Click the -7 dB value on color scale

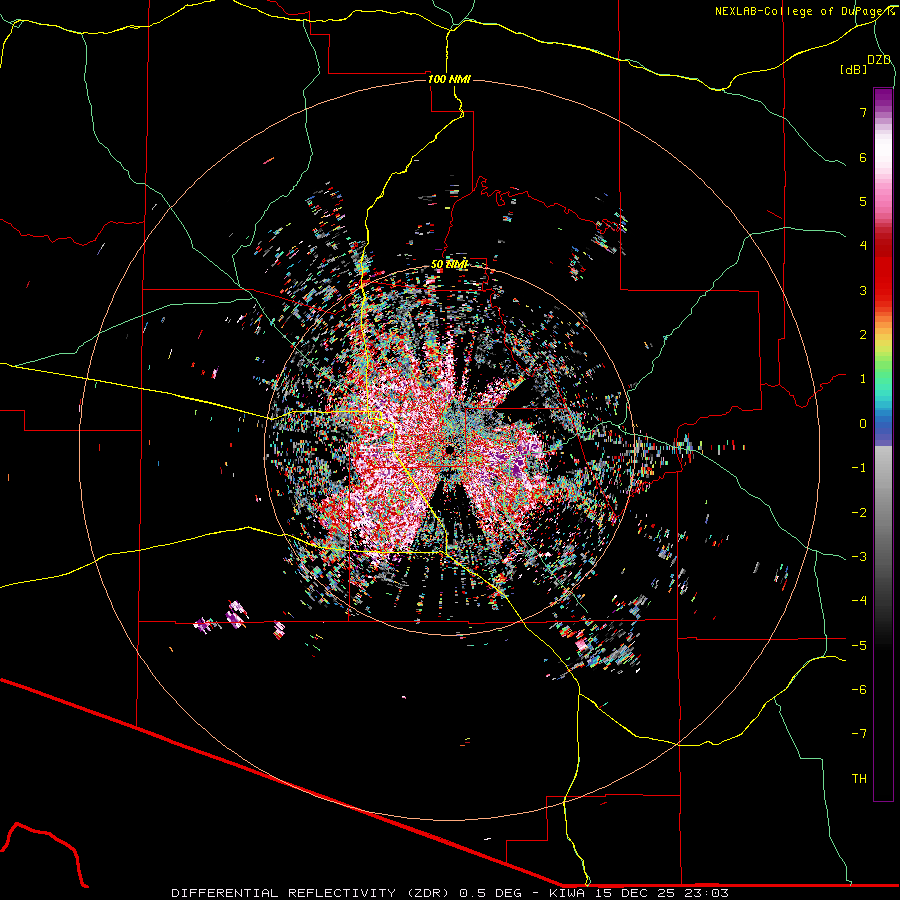pyautogui.click(x=859, y=734)
